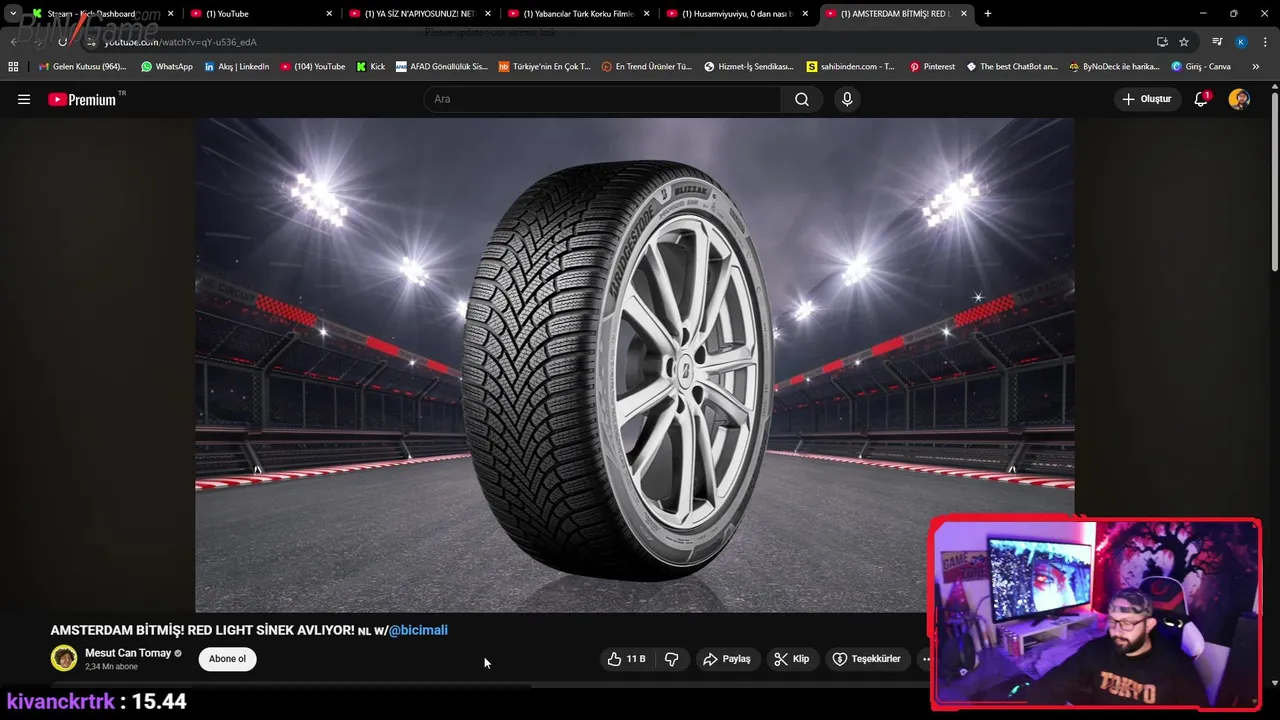Close the Kick Dashboard tab
This screenshot has height=720, width=1280.
[170, 14]
